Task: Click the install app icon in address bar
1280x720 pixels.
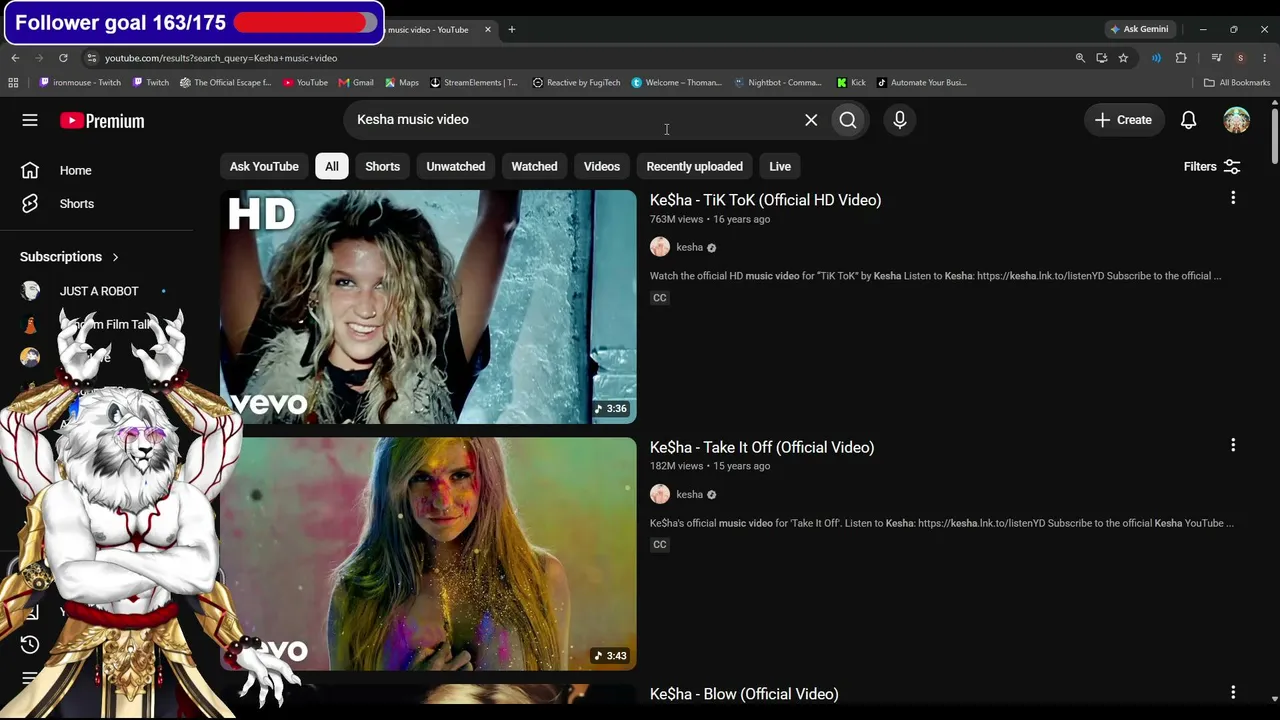Action: click(1101, 58)
